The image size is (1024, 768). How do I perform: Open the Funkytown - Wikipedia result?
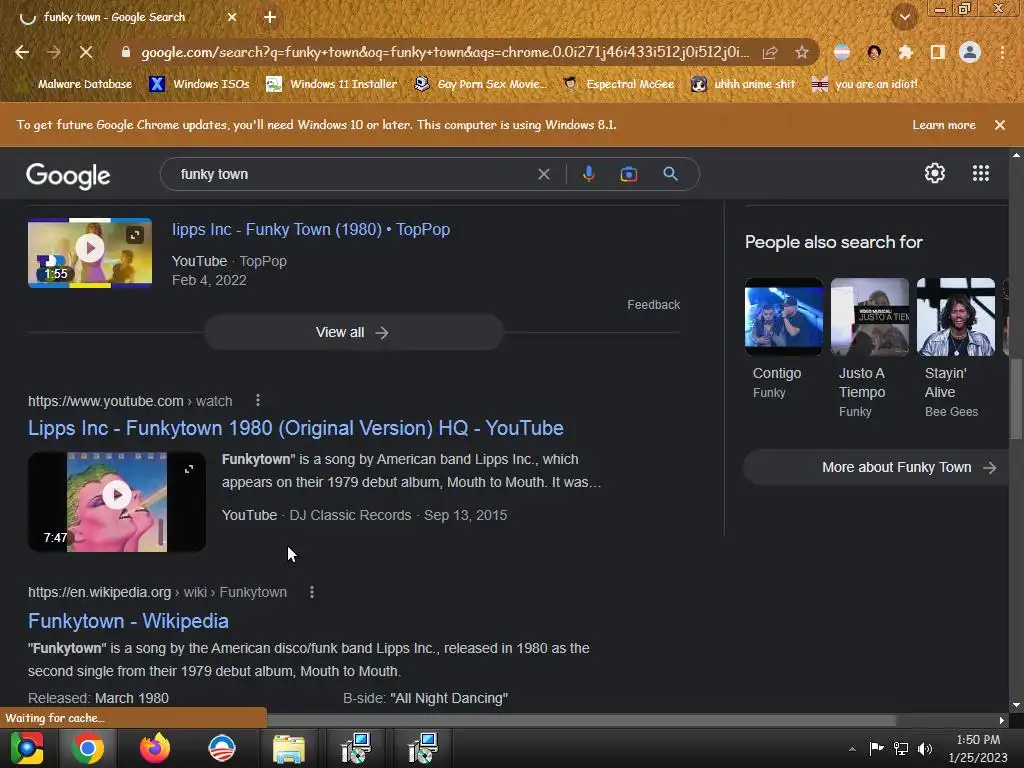(x=128, y=621)
